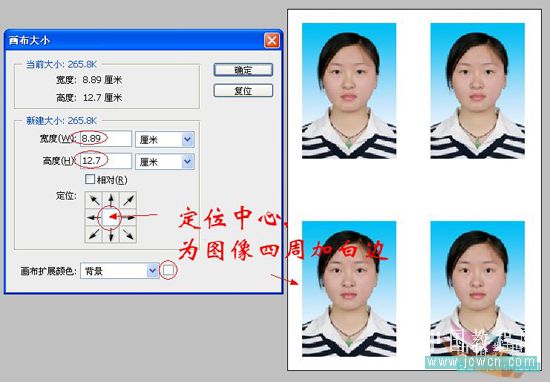The height and width of the screenshot is (382, 550).
Task: Click the 复位 (Reset) button
Action: point(243,91)
